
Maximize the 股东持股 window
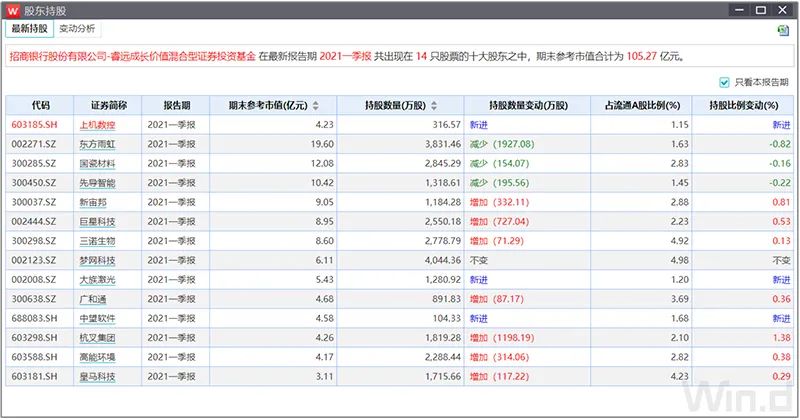coord(761,10)
